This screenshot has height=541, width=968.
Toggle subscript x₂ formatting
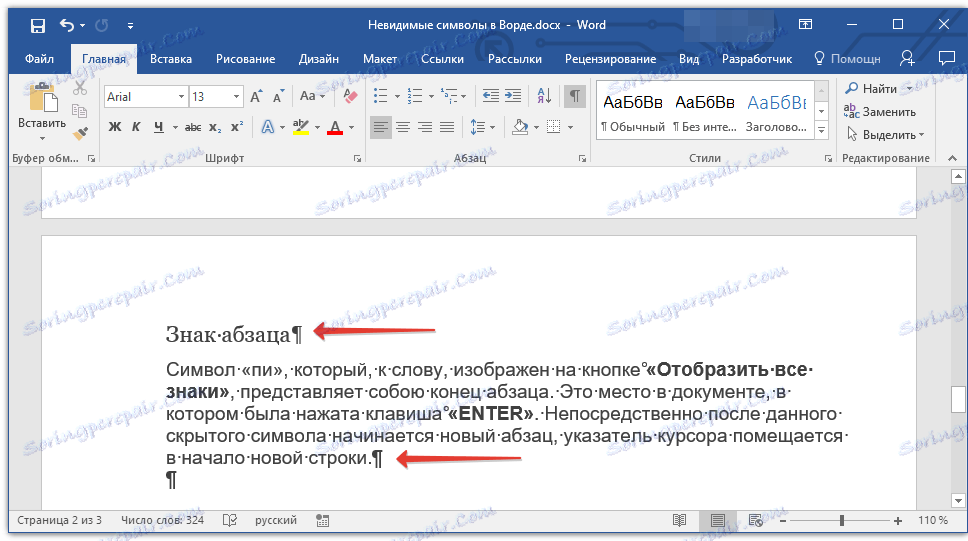tap(214, 127)
